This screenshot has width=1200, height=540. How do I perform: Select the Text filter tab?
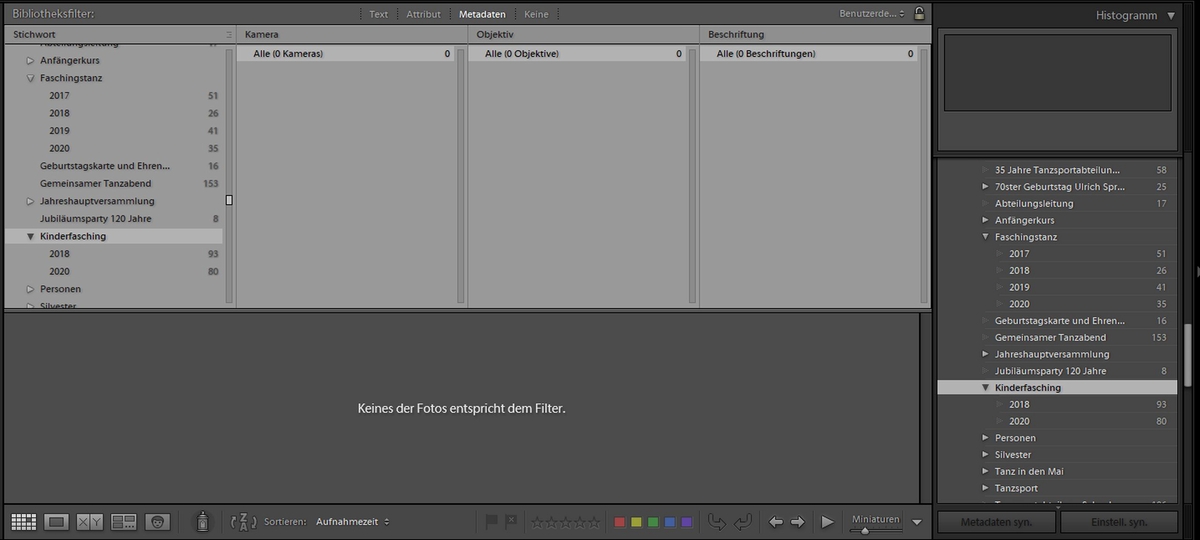pyautogui.click(x=378, y=14)
